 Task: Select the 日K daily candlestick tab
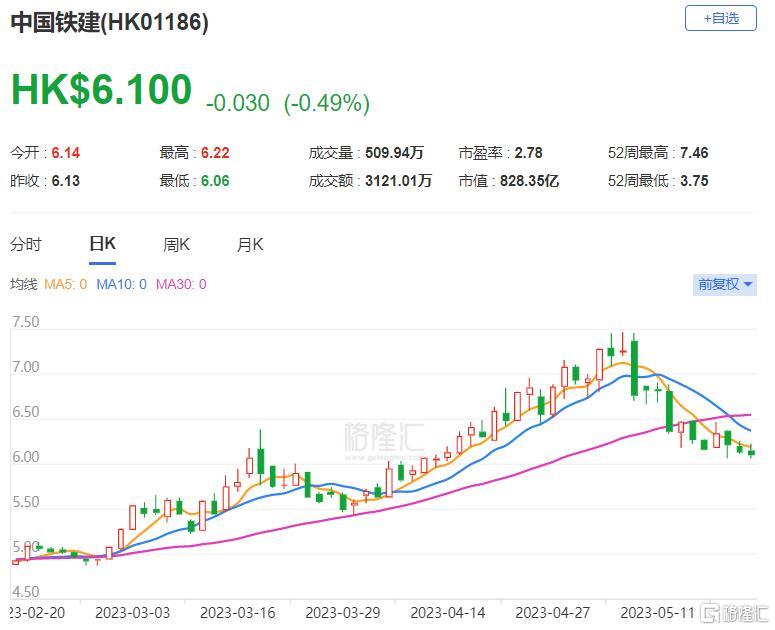click(x=102, y=244)
